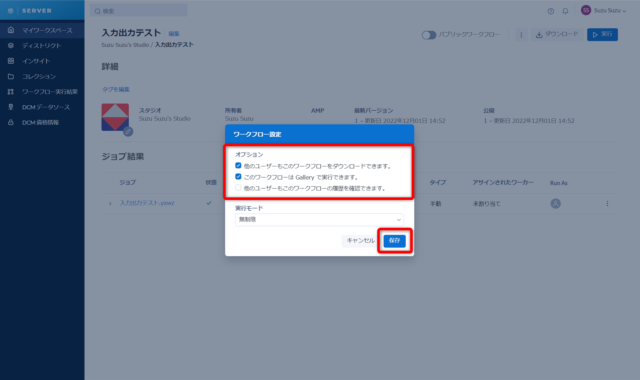Open the job row three-dot menu
The height and width of the screenshot is (380, 640).
click(607, 203)
